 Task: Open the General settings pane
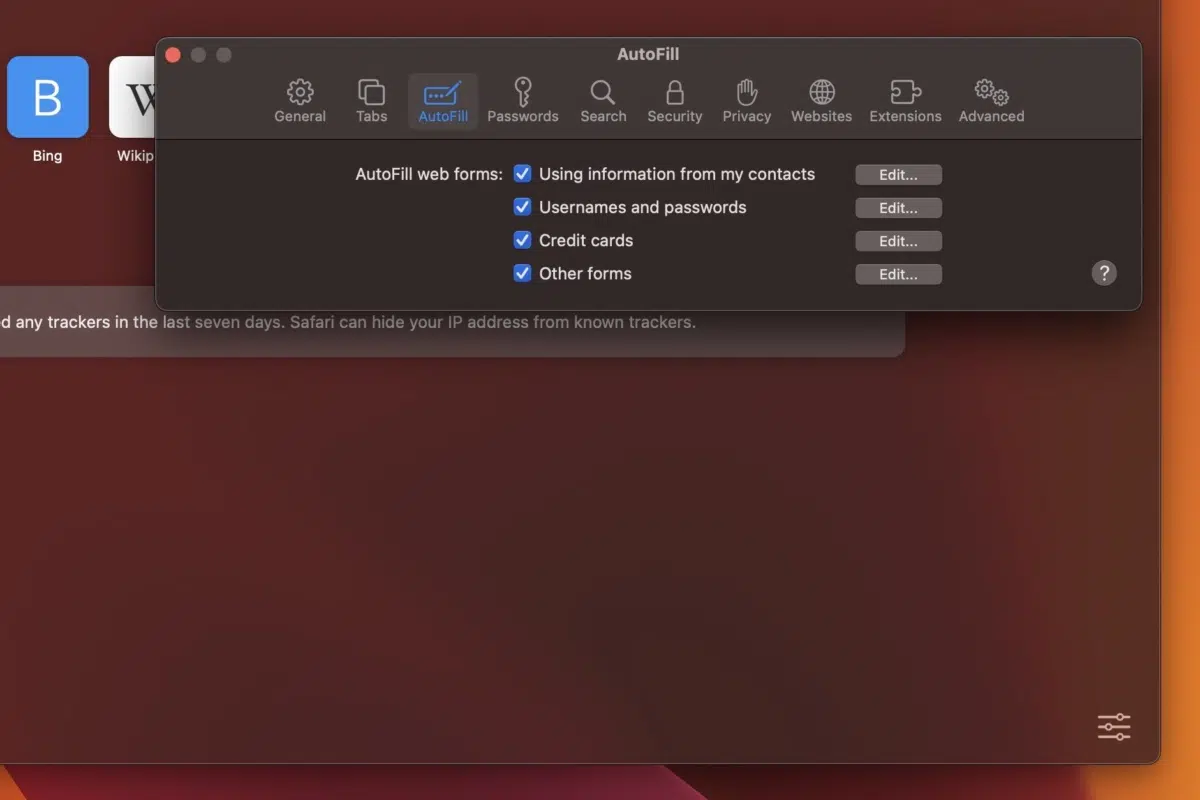[x=300, y=100]
